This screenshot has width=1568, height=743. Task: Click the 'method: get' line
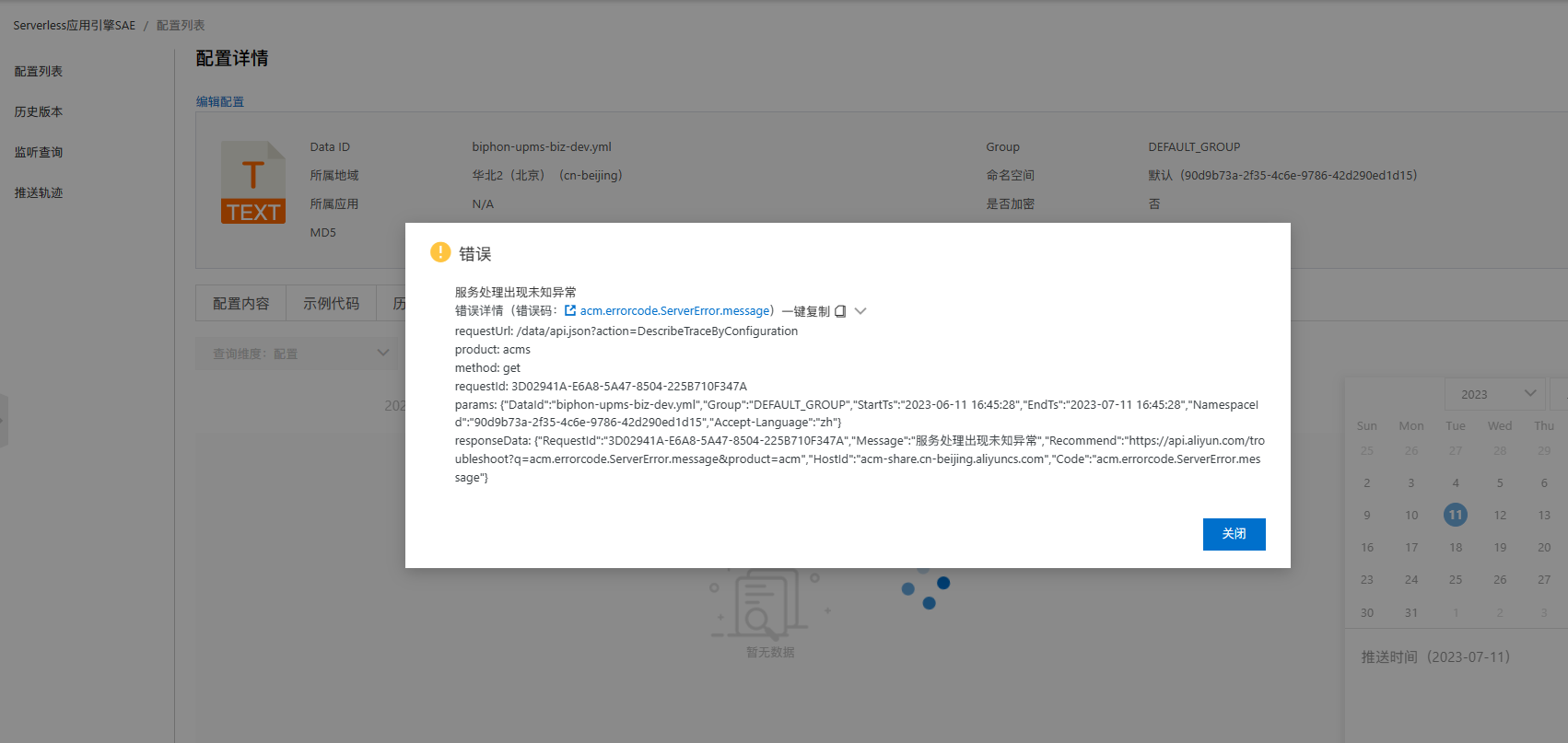pyautogui.click(x=487, y=367)
